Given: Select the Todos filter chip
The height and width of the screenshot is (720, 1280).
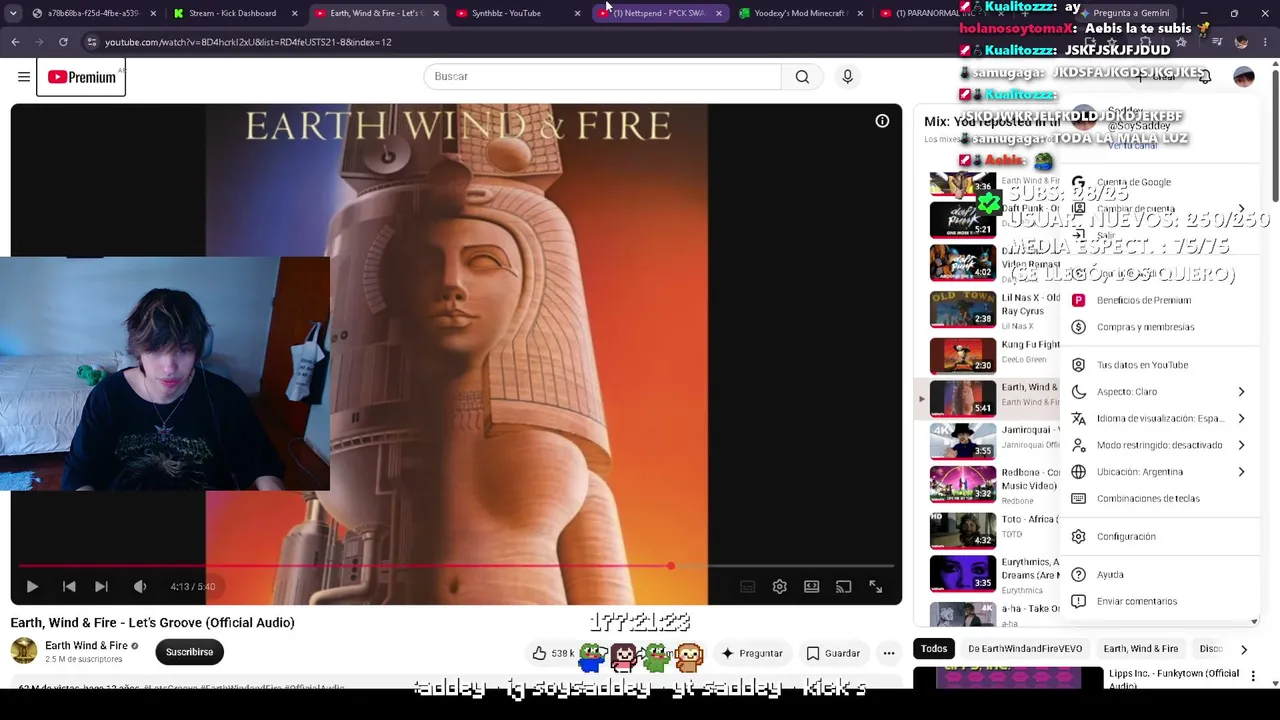Looking at the screenshot, I should pos(934,649).
